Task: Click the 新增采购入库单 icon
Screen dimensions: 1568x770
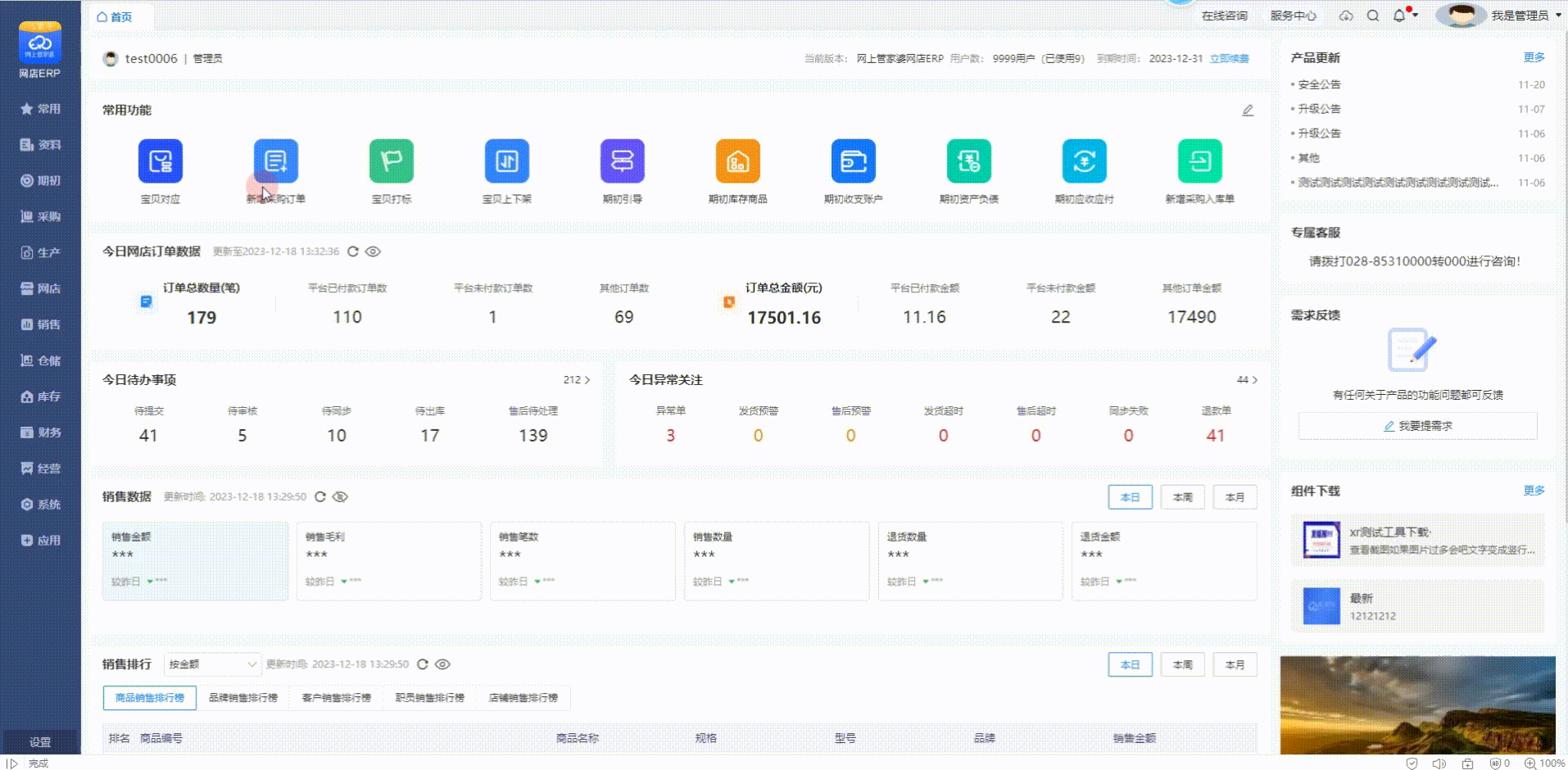Action: 1199,161
